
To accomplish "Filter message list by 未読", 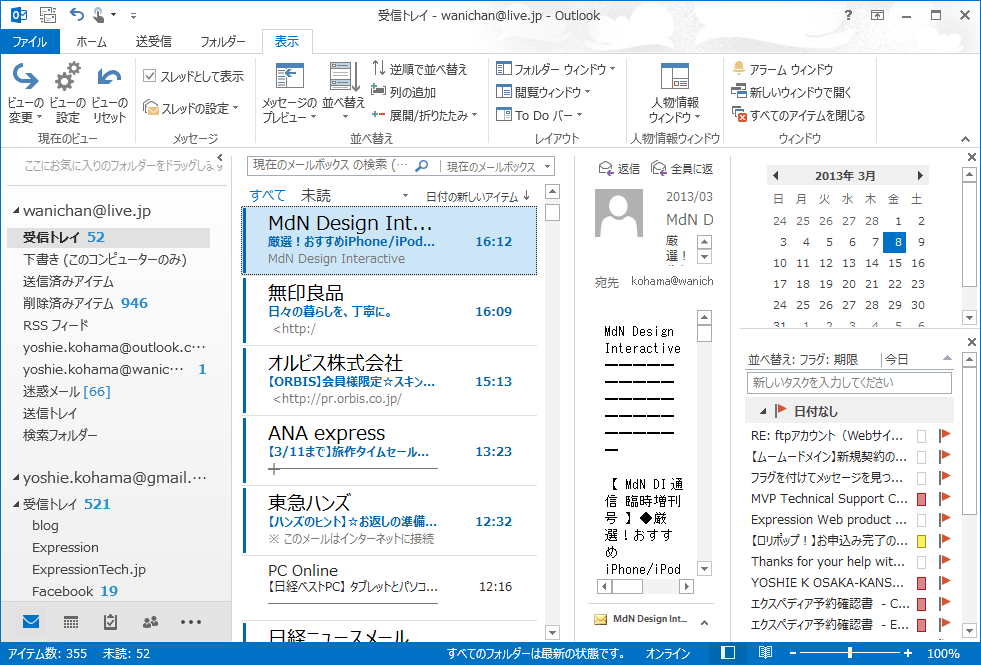I will coord(315,195).
